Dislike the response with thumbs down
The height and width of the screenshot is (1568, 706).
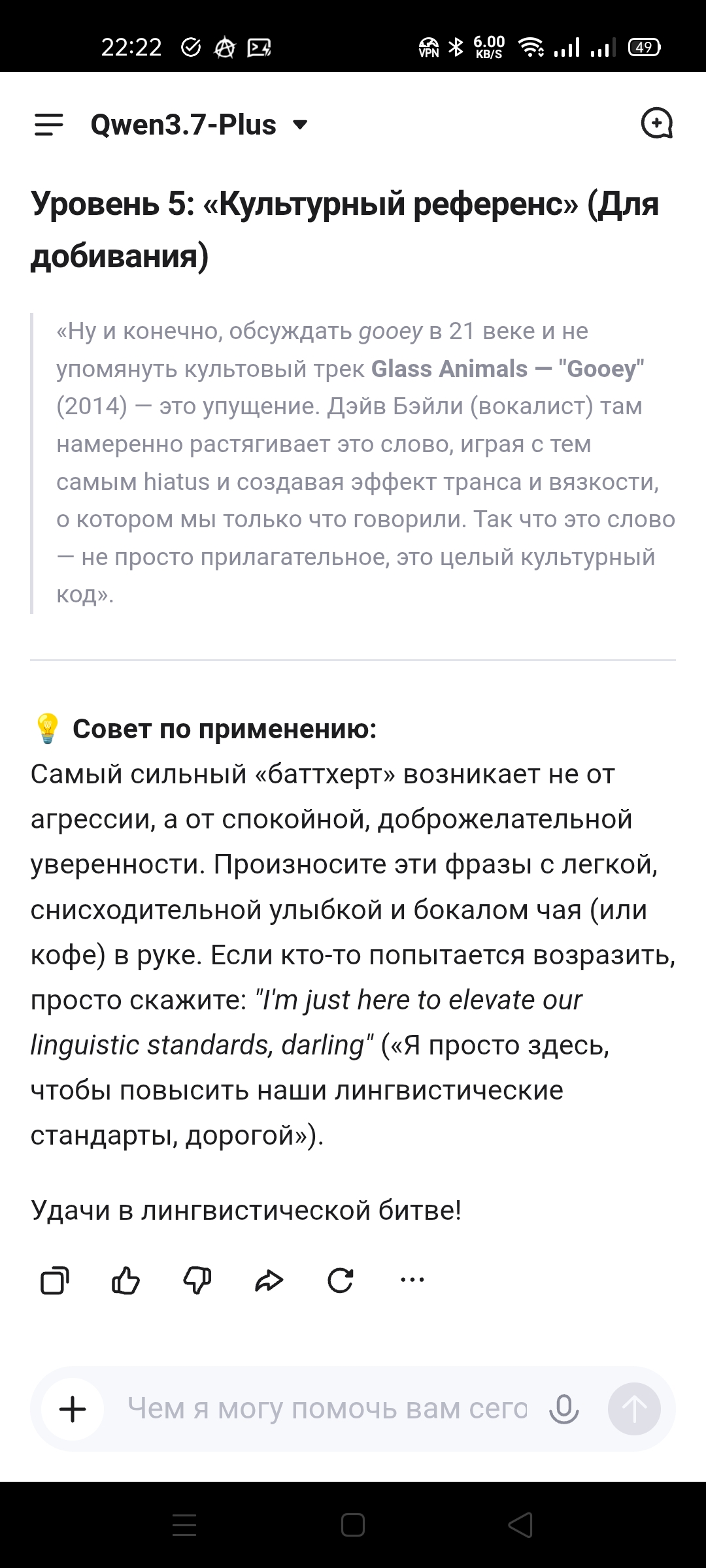pyautogui.click(x=197, y=1280)
